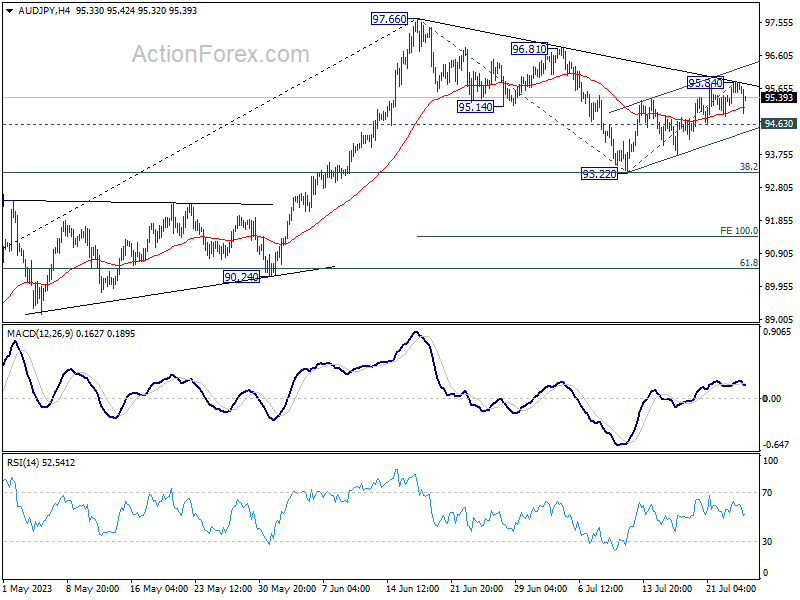Click the FE 100.0 projection label
The image size is (800, 600).
(x=739, y=231)
